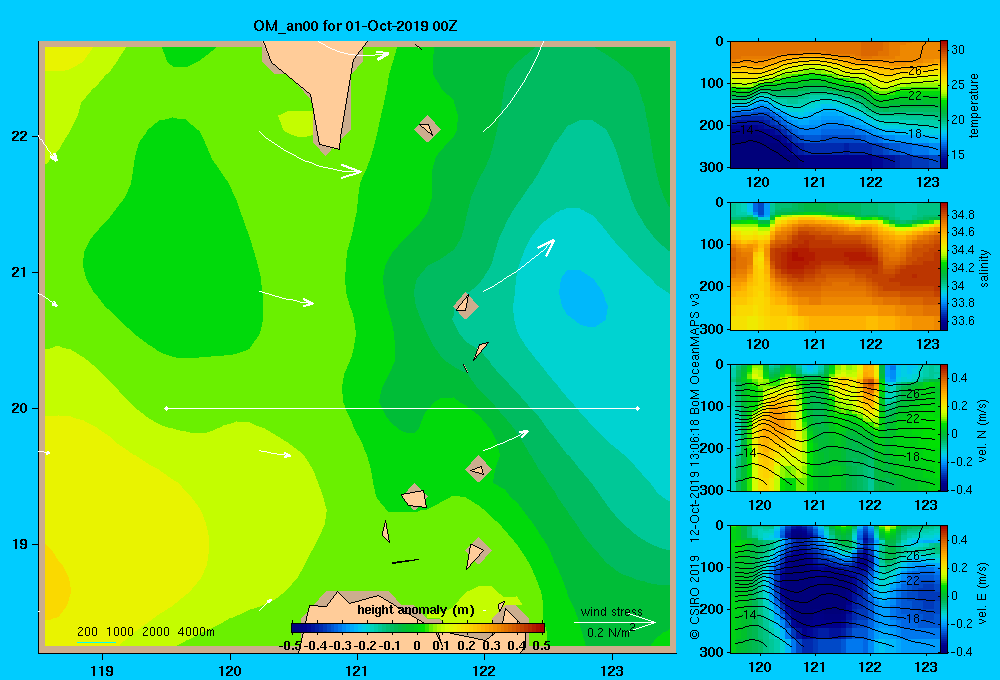Click latitude label "20" on the main map
This screenshot has height=680, width=1000.
[19, 408]
